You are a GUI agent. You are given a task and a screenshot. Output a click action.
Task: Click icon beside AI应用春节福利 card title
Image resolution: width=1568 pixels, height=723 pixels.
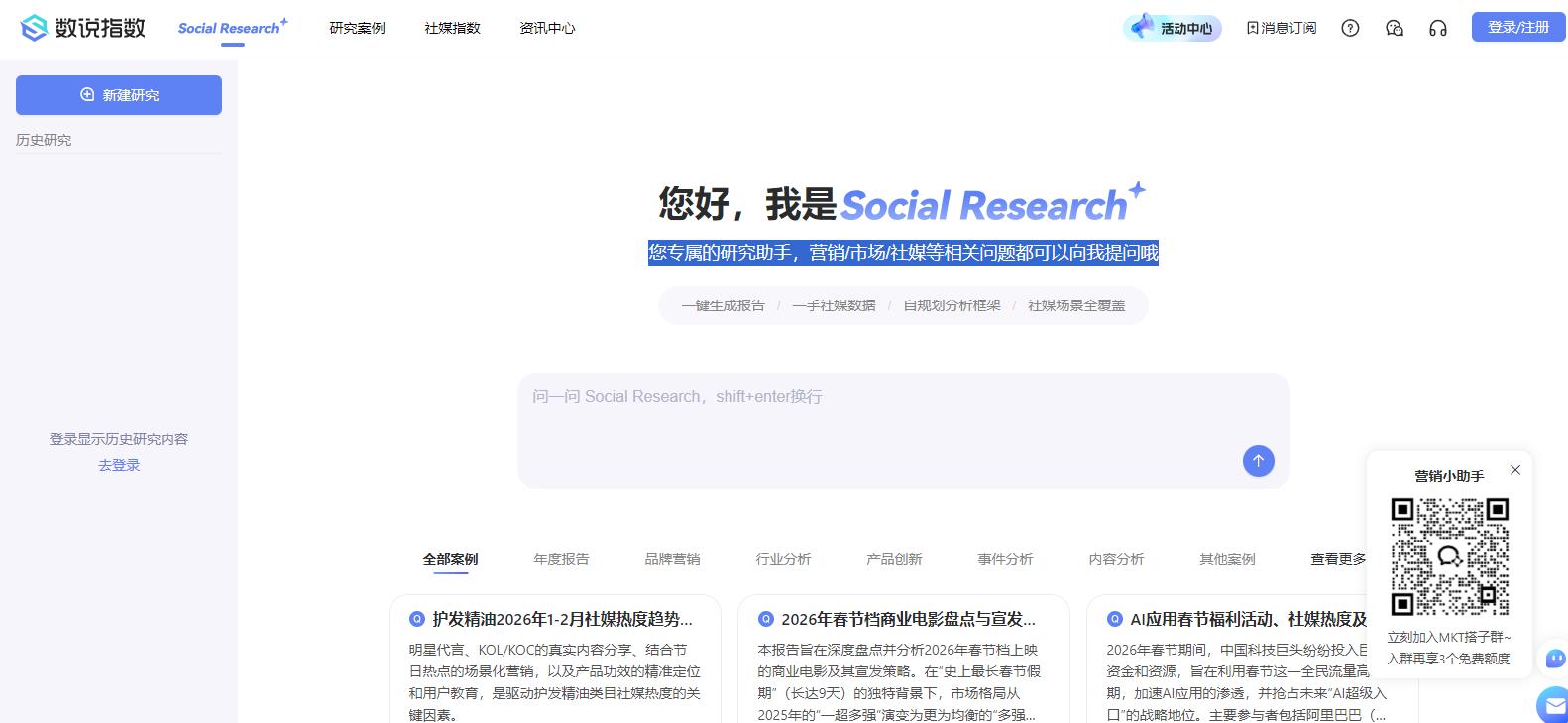(1115, 619)
